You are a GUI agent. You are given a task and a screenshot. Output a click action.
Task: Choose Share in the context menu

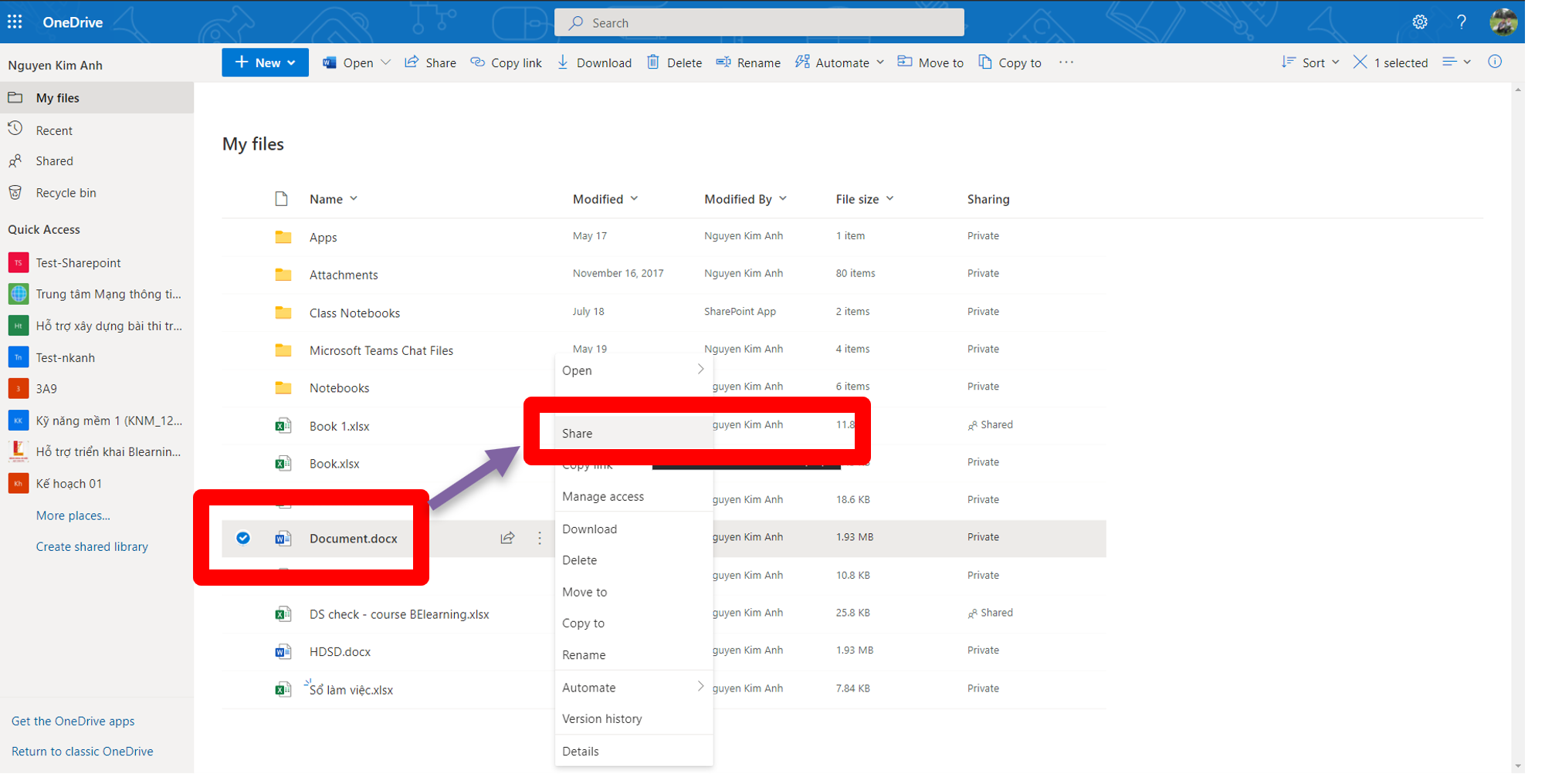[x=578, y=434]
